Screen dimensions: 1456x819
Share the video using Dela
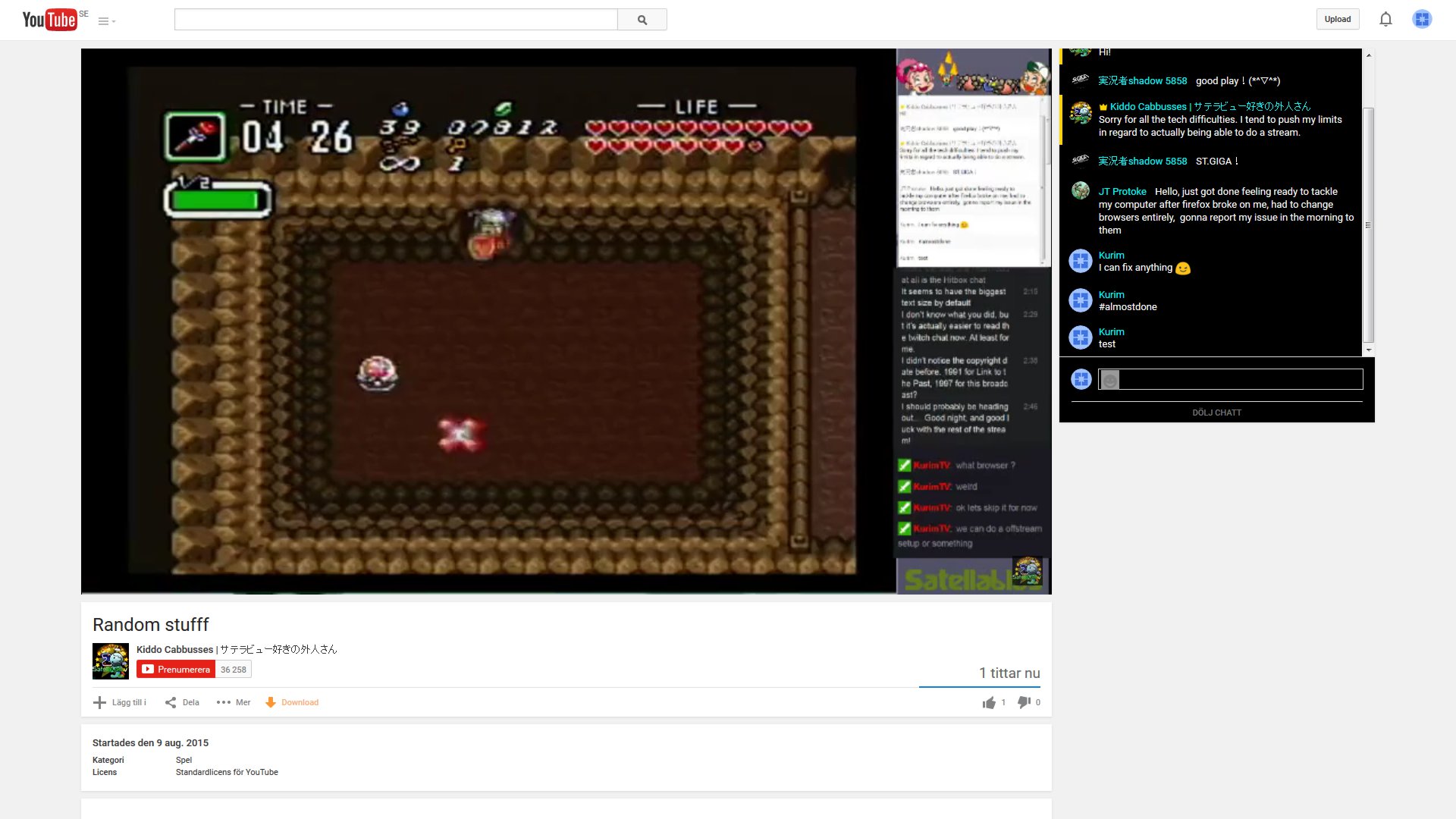point(182,702)
